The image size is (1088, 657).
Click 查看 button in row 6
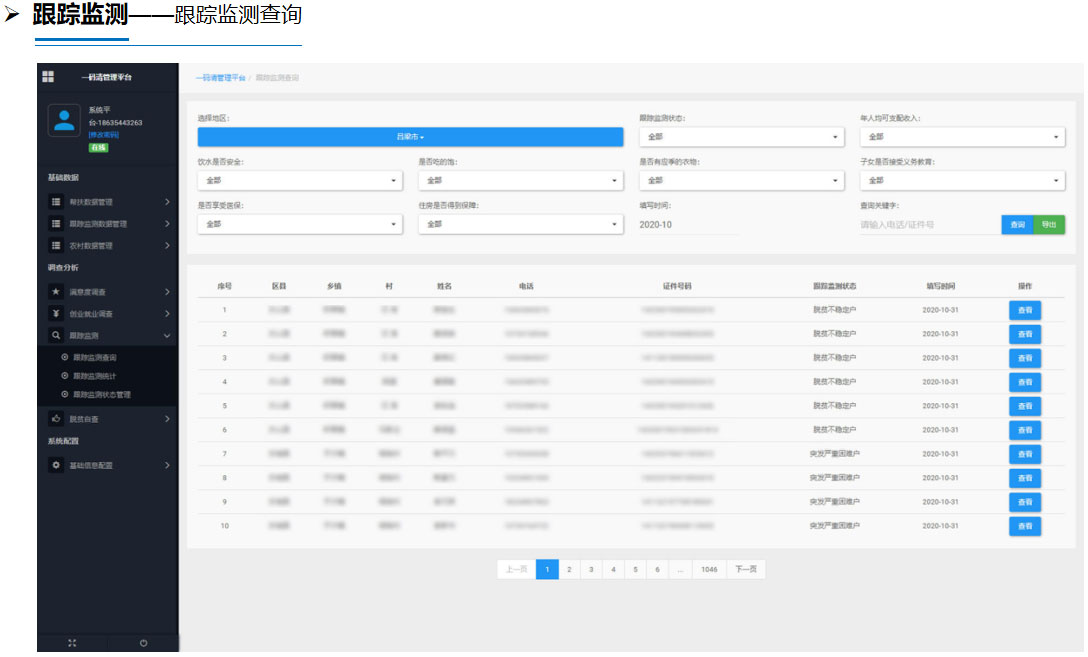[1025, 430]
